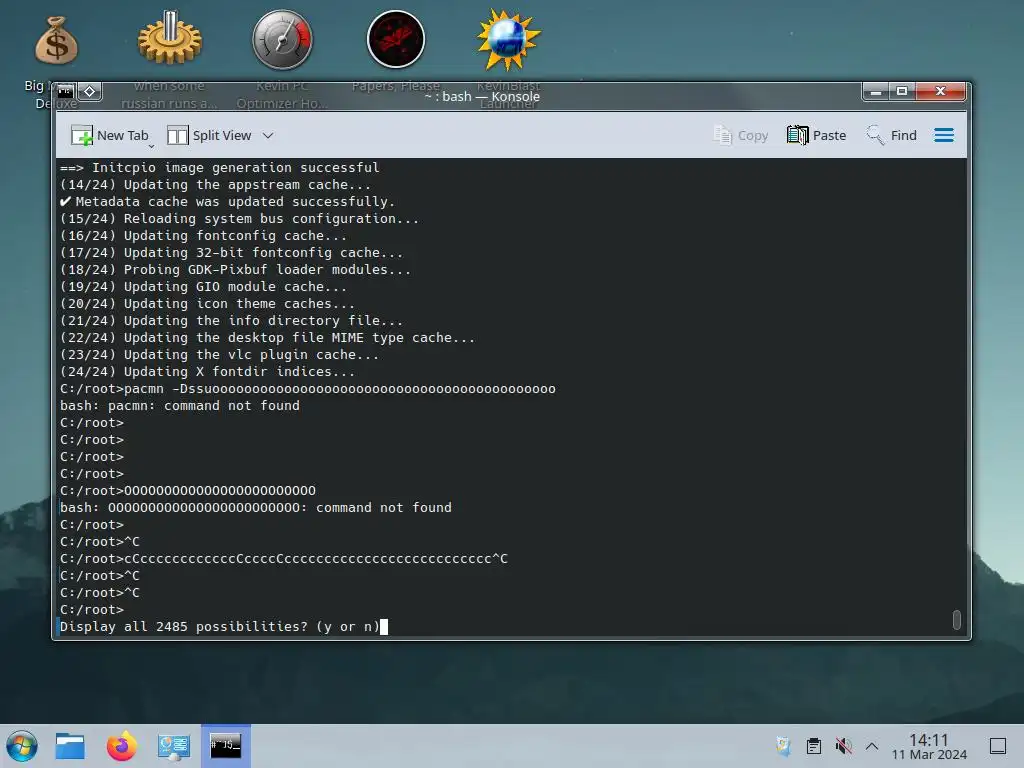1024x768 pixels.
Task: Launch Firefox from the taskbar
Action: click(121, 746)
